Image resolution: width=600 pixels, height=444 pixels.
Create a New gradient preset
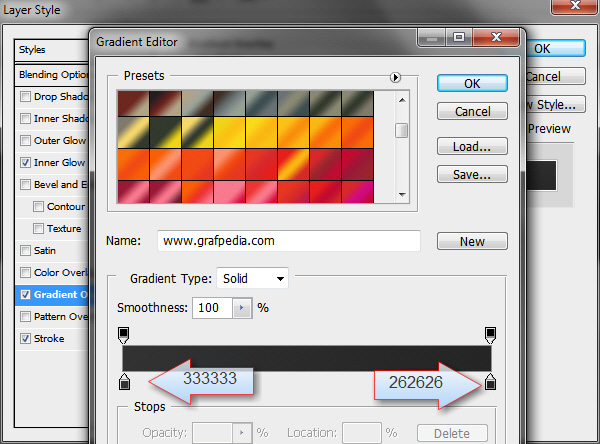[472, 242]
